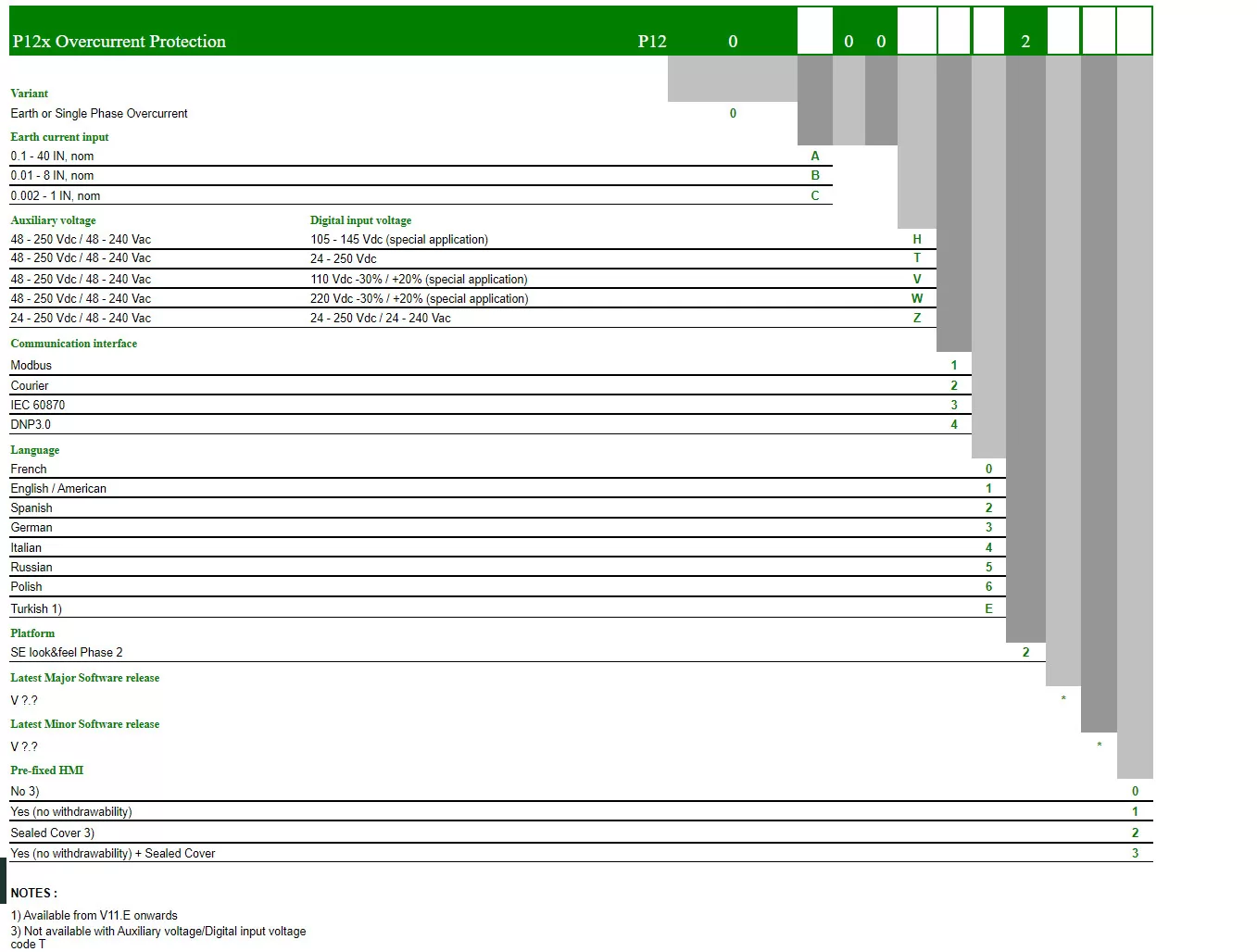Click voltage code letter W

(x=917, y=298)
